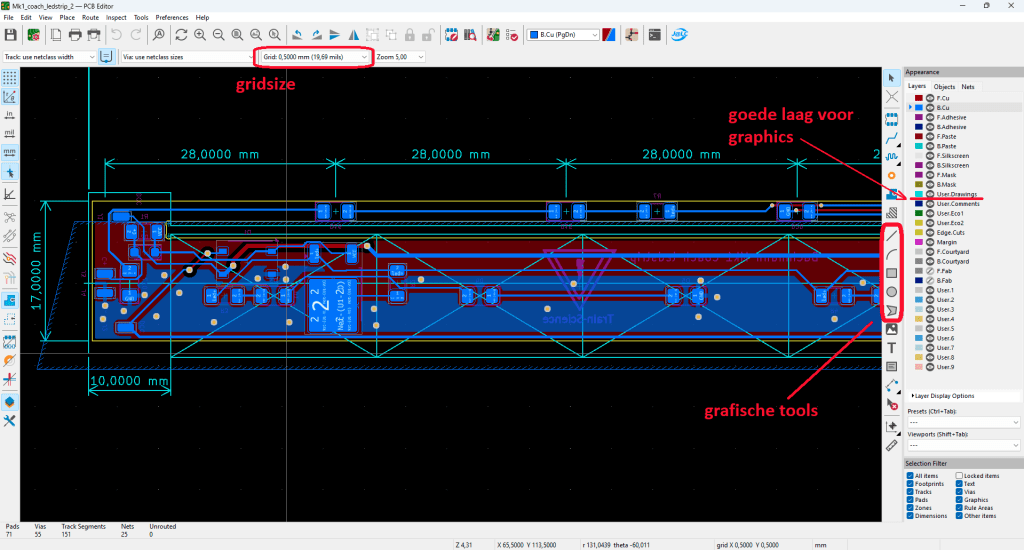Select the Edge.Cuts layer
Screen dimensions: 1024x550
point(950,232)
